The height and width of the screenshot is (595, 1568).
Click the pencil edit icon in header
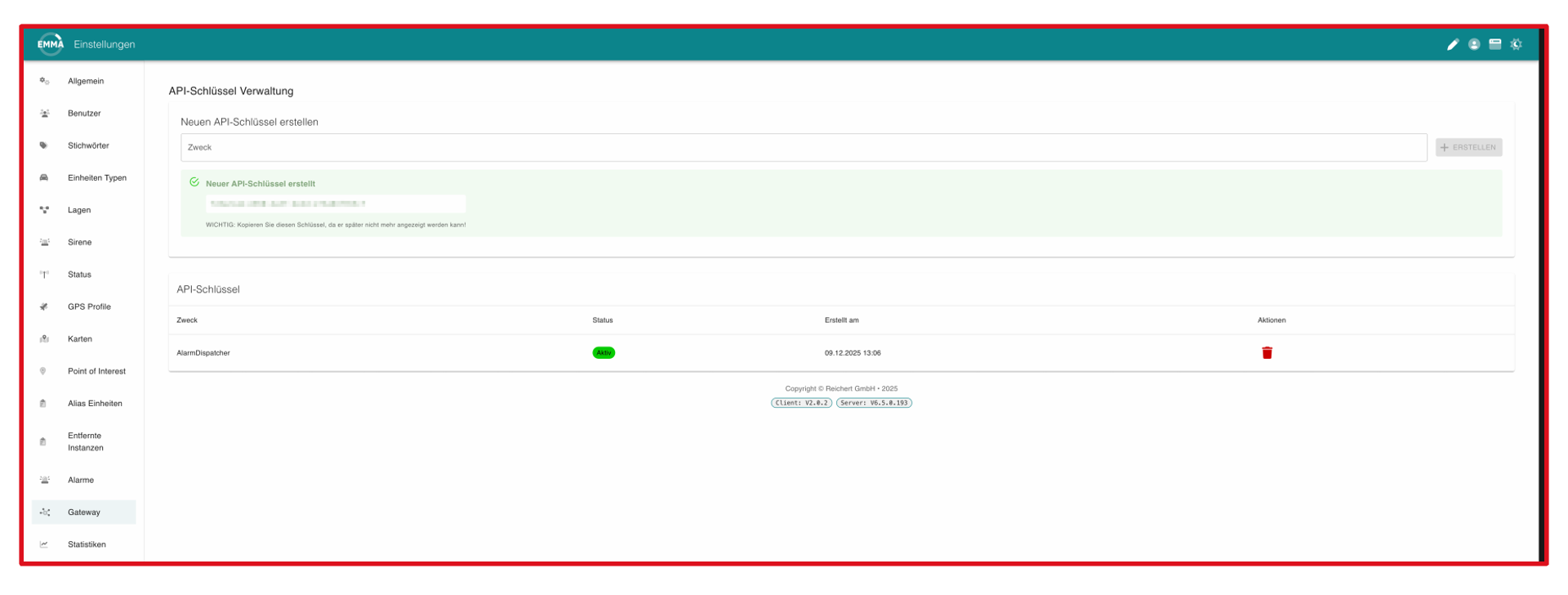(1452, 45)
